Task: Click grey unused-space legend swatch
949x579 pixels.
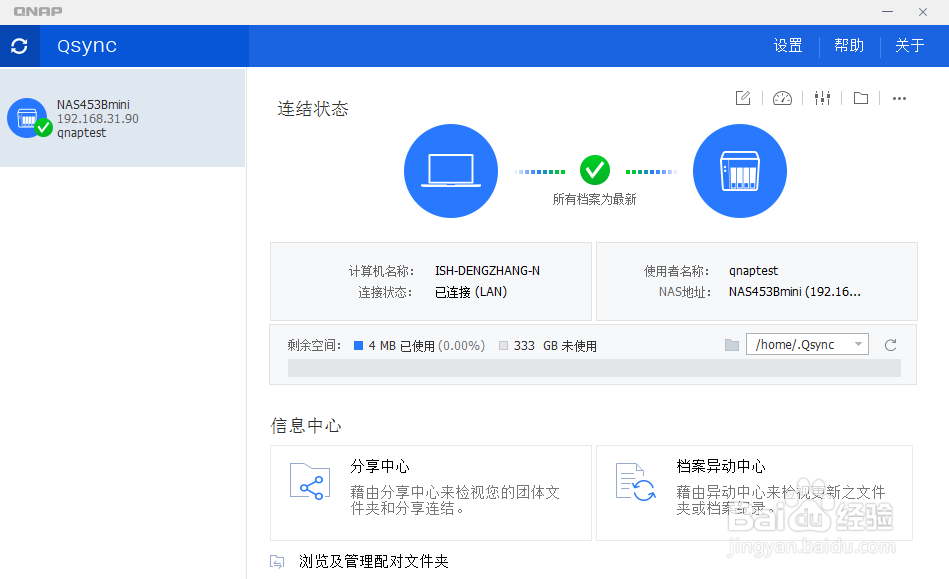Action: (503, 345)
